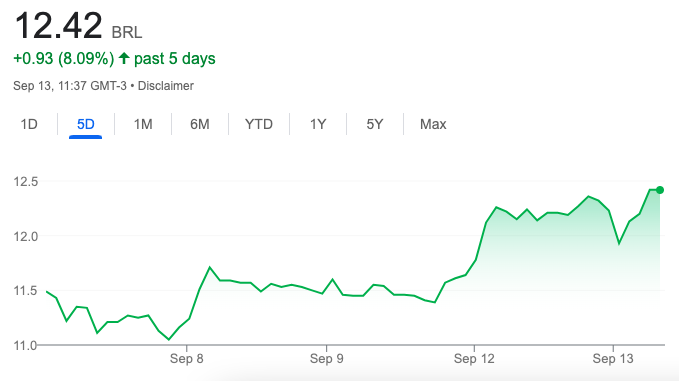Image resolution: width=679 pixels, height=381 pixels.
Task: Click the Sep 8 date axis label
Action: point(186,358)
